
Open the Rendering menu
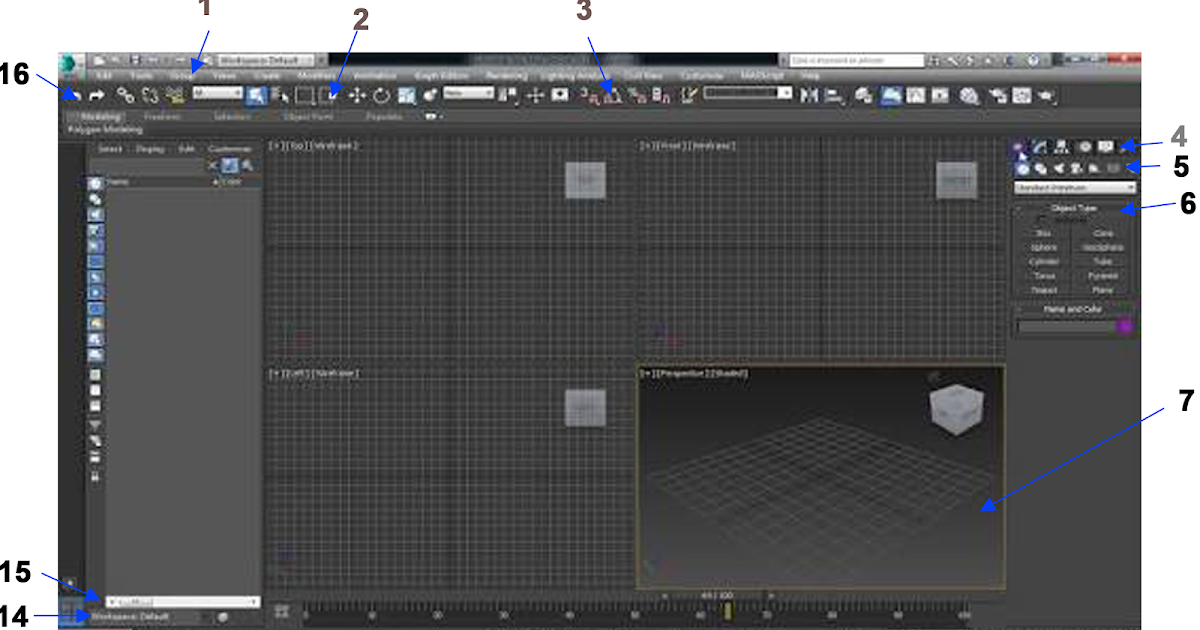[x=506, y=76]
